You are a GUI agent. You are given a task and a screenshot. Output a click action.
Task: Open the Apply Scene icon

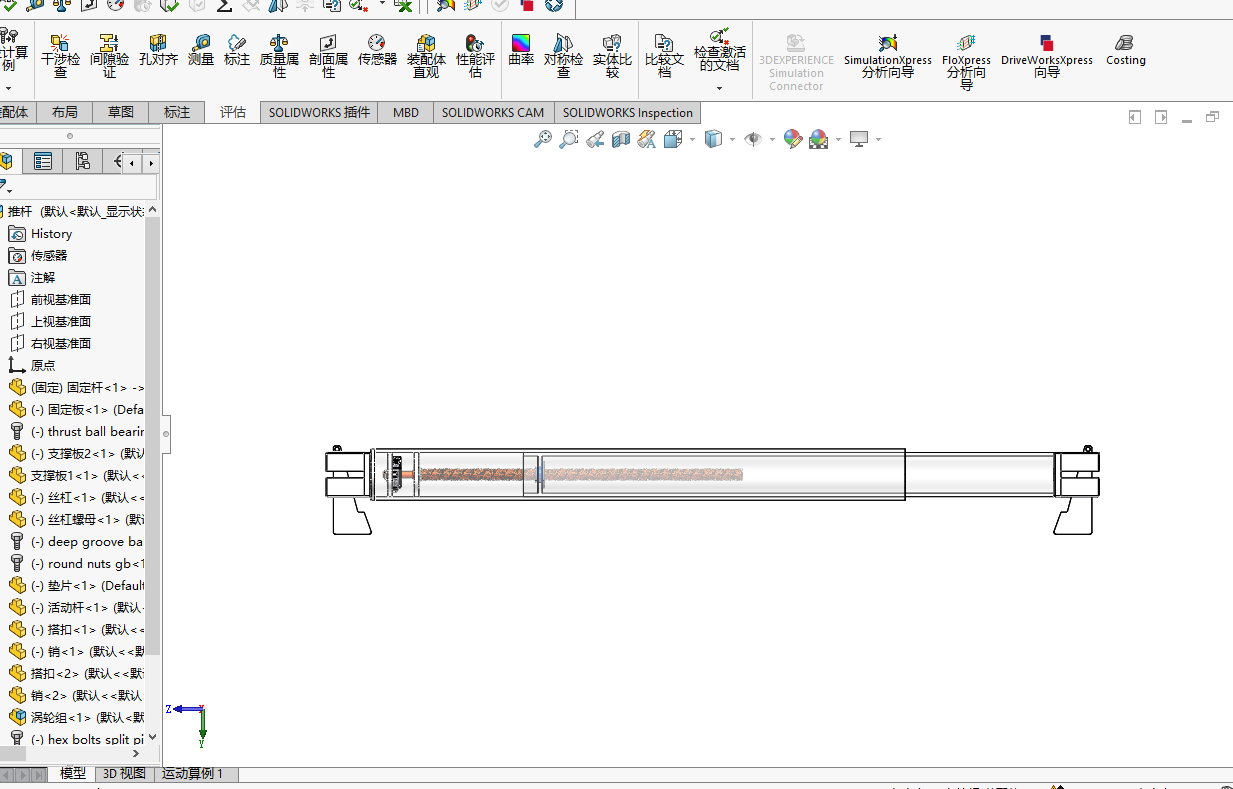coord(818,139)
